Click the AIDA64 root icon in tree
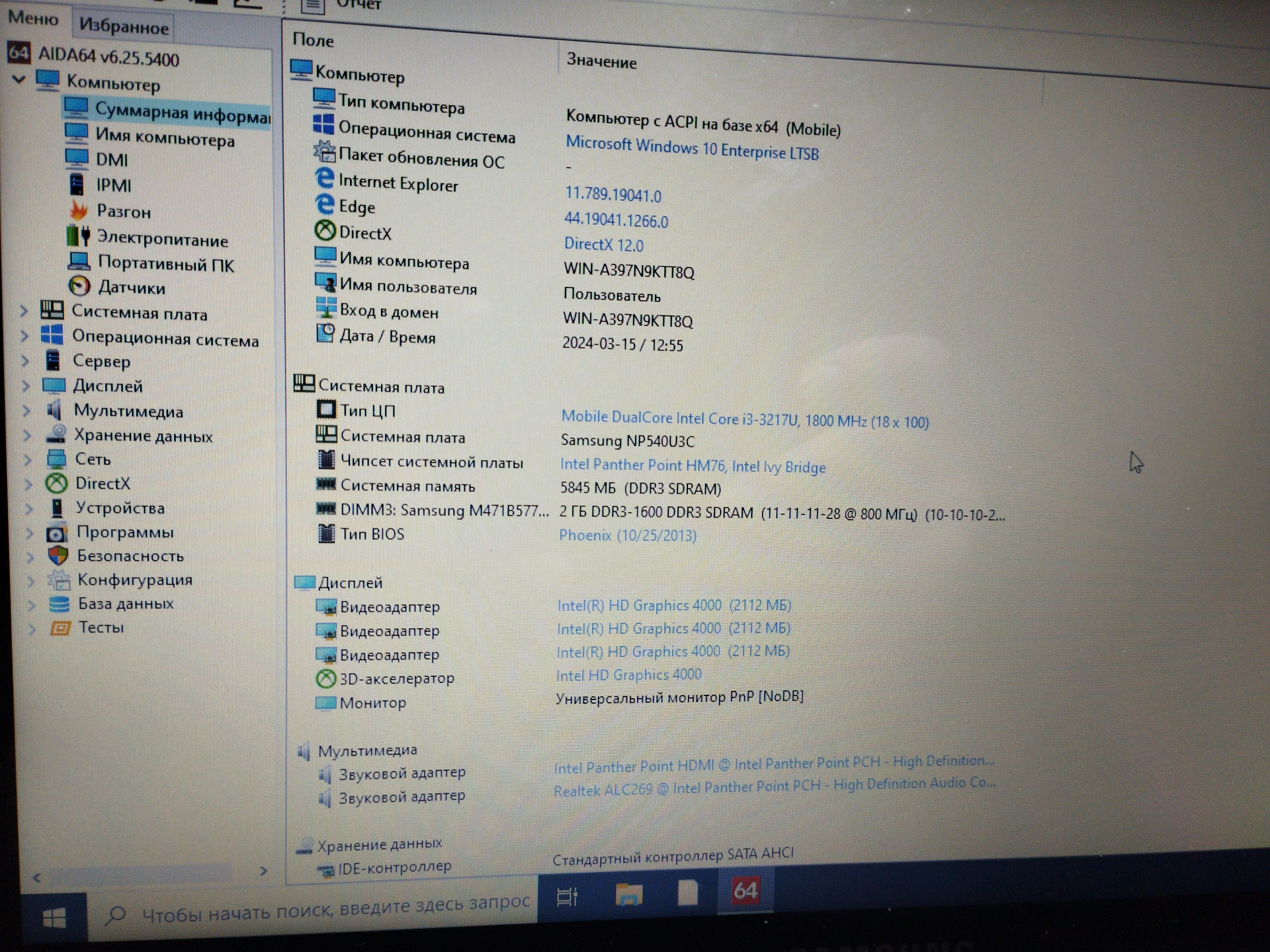The height and width of the screenshot is (952, 1270). pyautogui.click(x=19, y=52)
